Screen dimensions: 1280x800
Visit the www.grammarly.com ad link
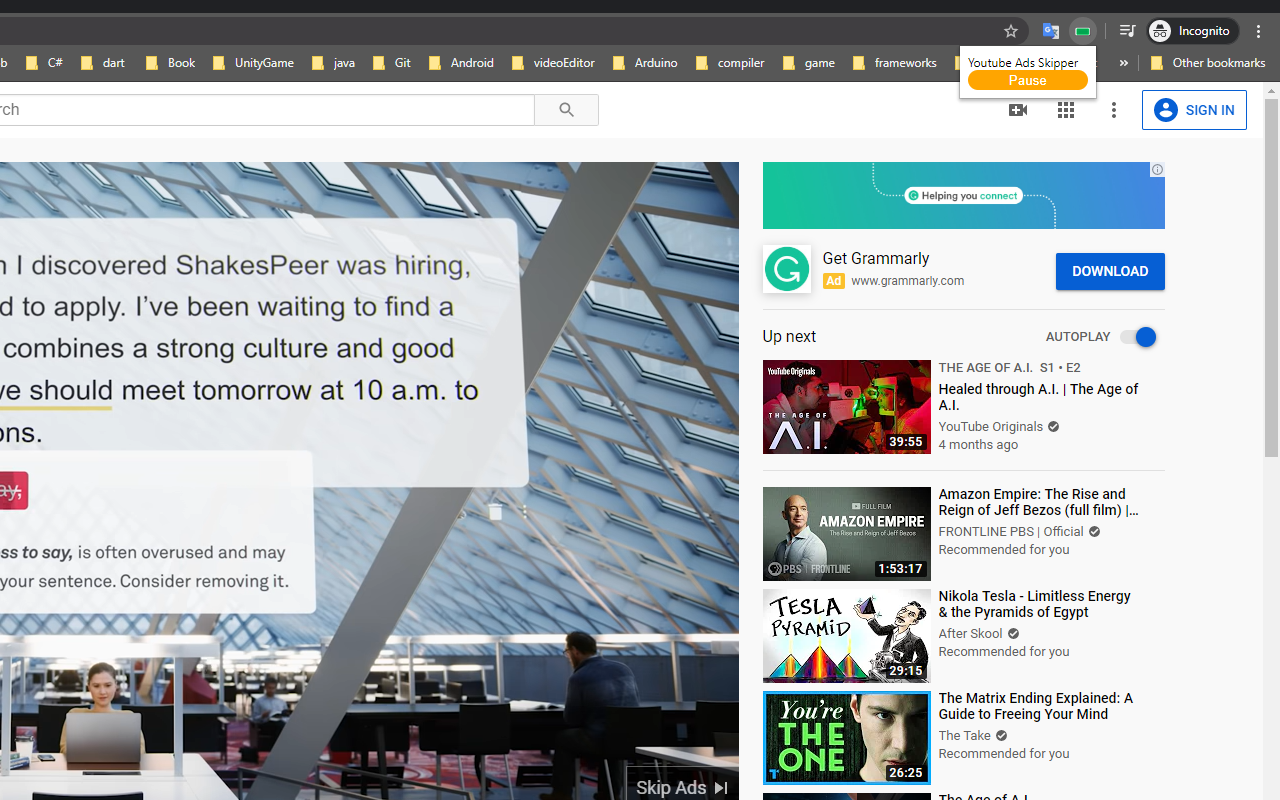pyautogui.click(x=908, y=281)
